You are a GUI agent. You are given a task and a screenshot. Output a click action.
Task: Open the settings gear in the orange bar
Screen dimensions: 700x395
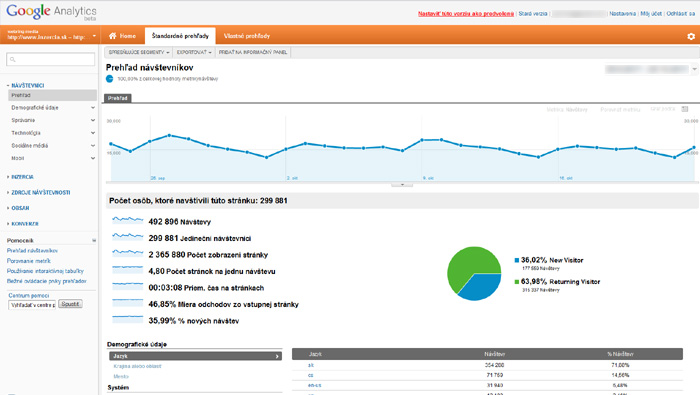click(x=691, y=36)
